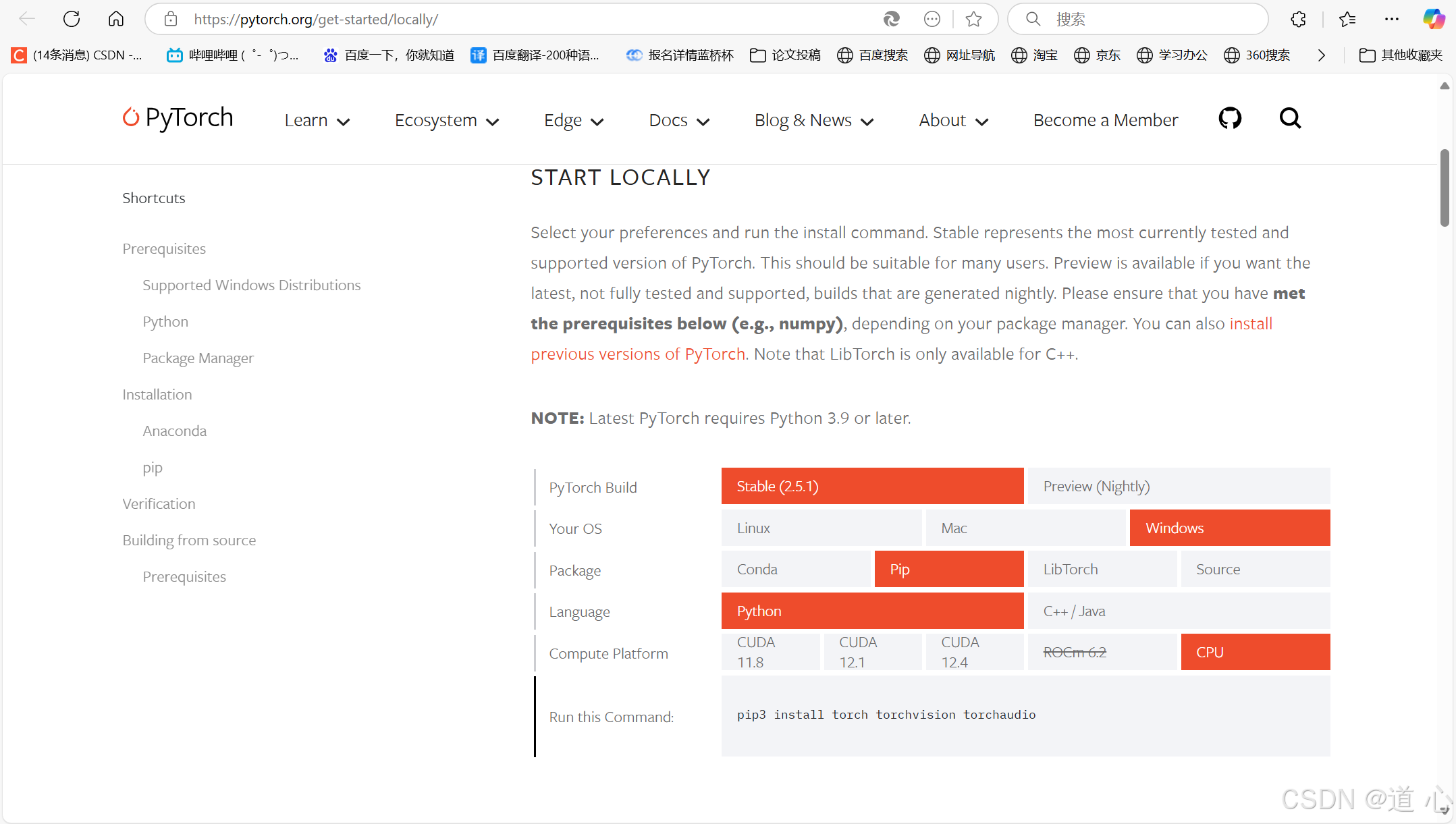Select Conda as the package
This screenshot has height=824, width=1456.
796,569
